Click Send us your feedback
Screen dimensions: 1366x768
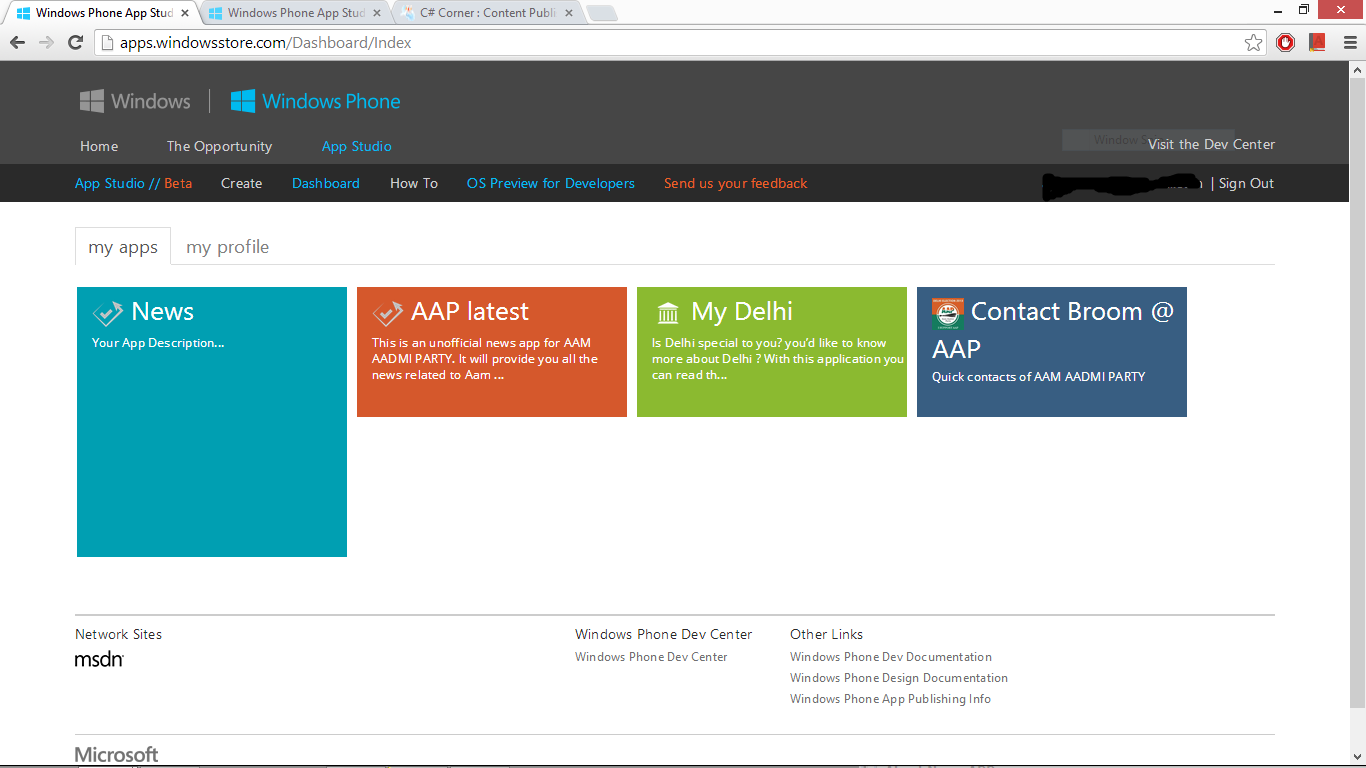point(736,183)
